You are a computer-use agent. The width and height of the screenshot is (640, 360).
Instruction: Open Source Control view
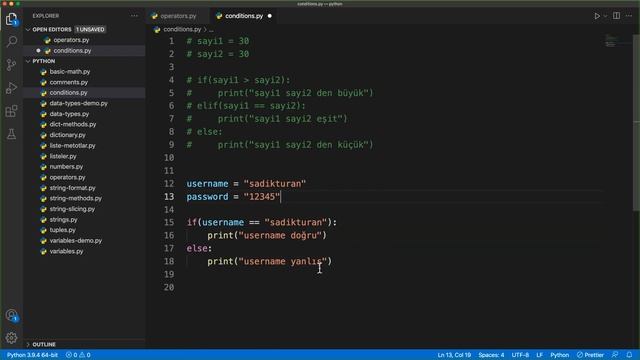click(11, 64)
